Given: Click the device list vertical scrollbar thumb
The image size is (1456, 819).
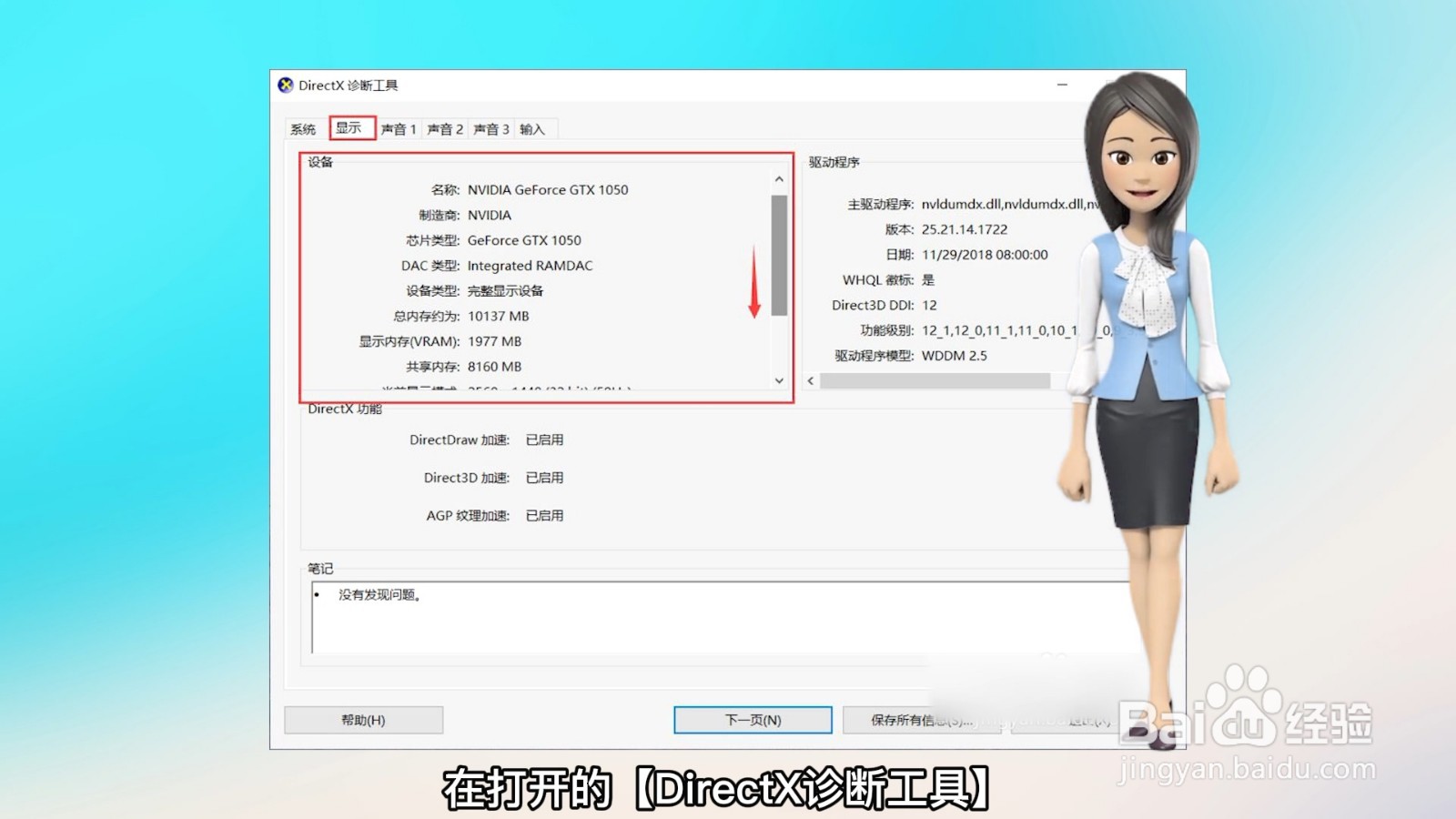Looking at the screenshot, I should 779,255.
